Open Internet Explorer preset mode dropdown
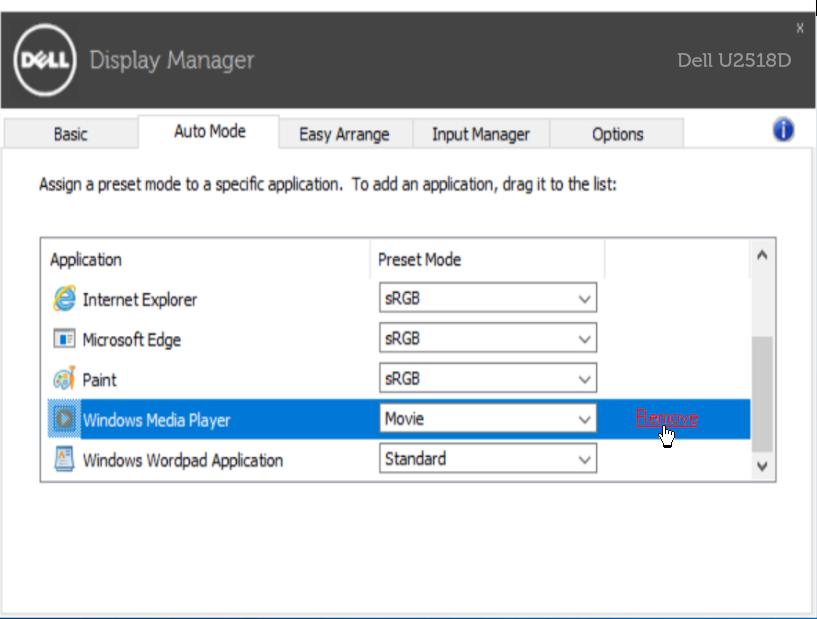The height and width of the screenshot is (619, 817). (488, 298)
